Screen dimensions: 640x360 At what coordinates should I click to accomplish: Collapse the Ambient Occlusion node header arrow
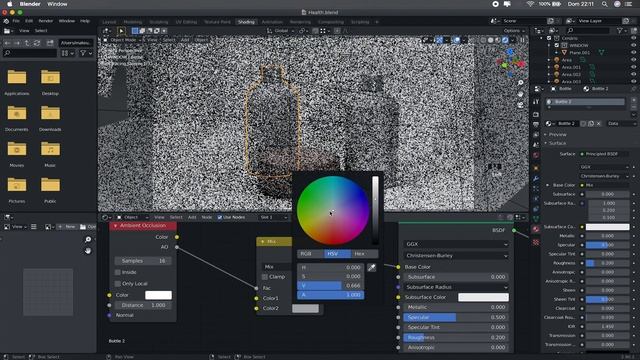[x=116, y=226]
